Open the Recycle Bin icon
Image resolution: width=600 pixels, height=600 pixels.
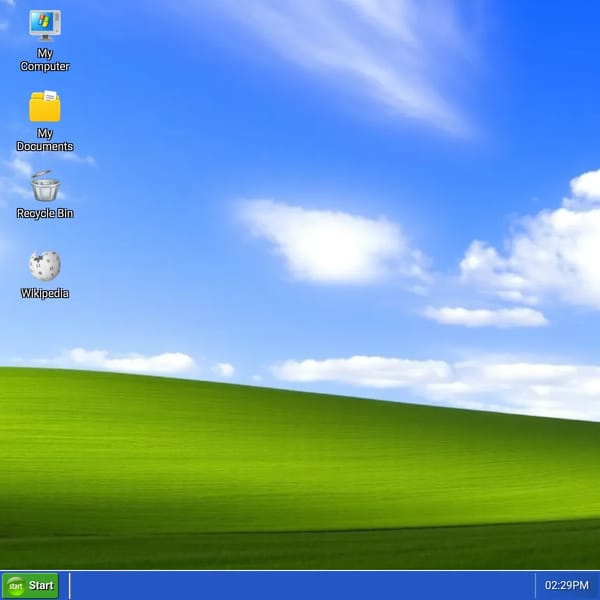pyautogui.click(x=45, y=186)
